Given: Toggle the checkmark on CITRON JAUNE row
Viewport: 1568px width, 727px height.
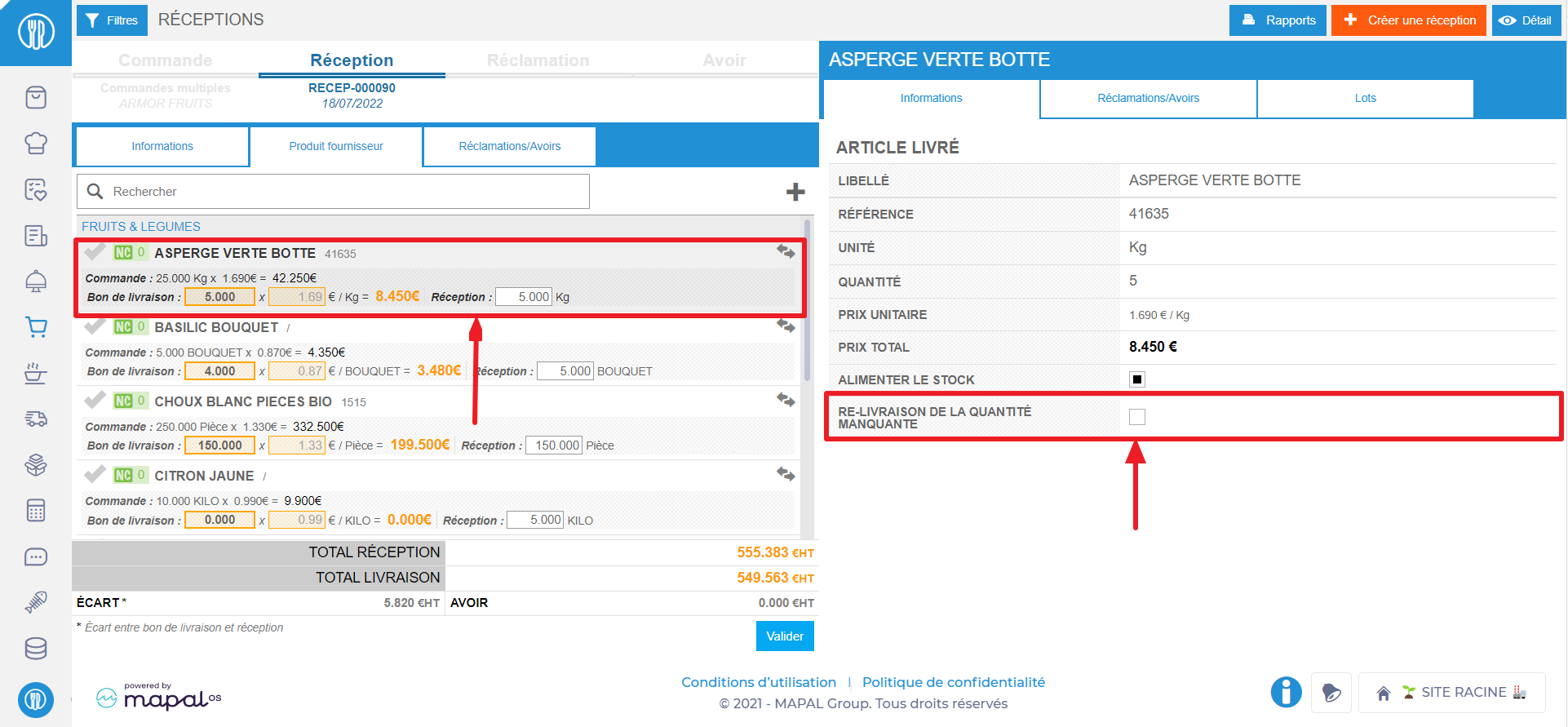Looking at the screenshot, I should [95, 474].
